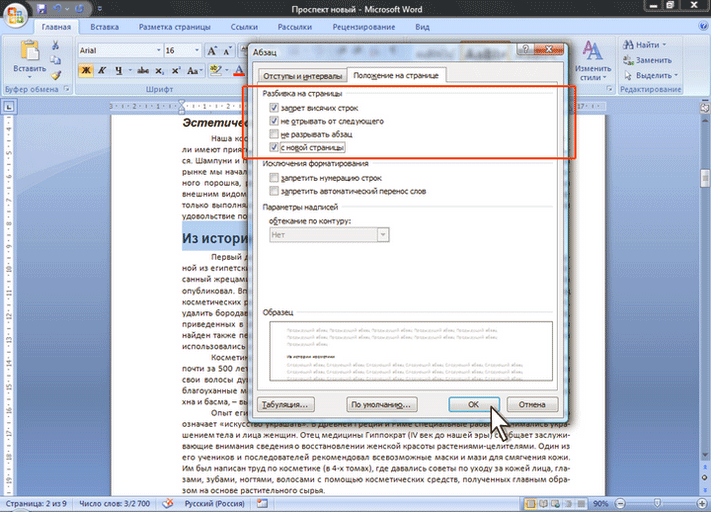Apply subscript formatting
Viewport: 711px width, 512px height.
click(x=159, y=71)
